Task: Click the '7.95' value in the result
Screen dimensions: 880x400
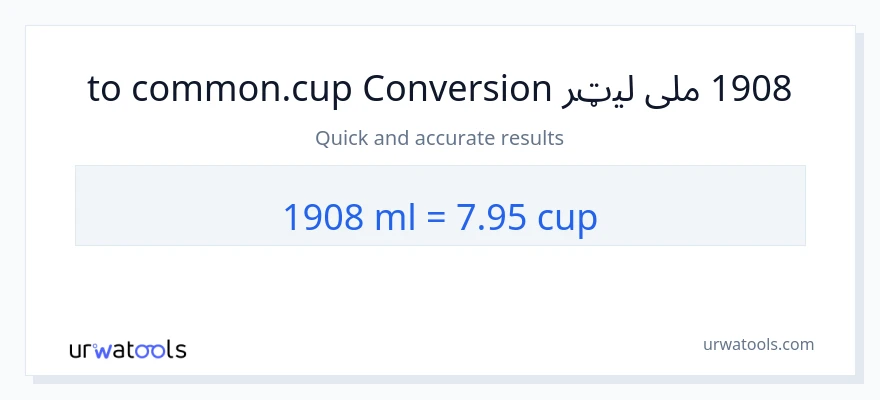Action: [492, 216]
